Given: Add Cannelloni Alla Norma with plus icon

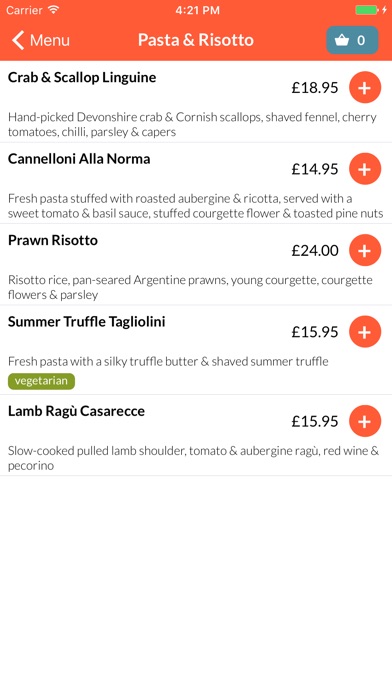Looking at the screenshot, I should (x=365, y=169).
